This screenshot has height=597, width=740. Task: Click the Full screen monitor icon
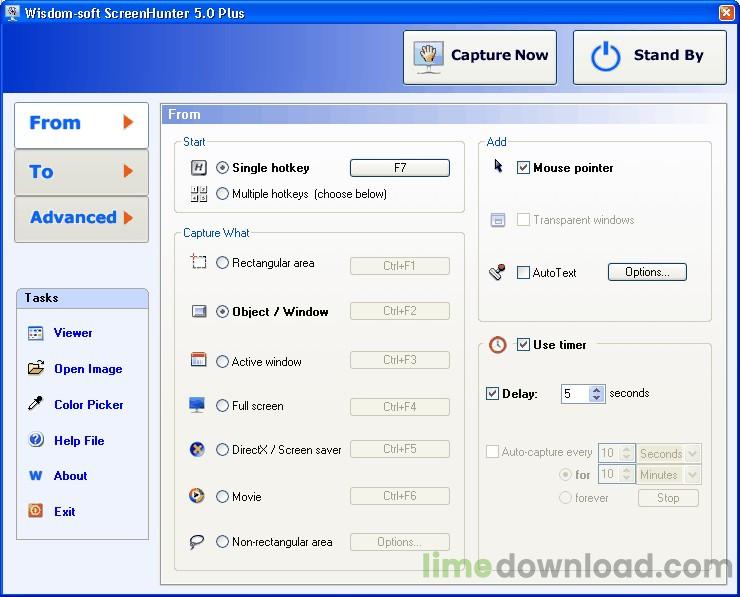pos(197,406)
